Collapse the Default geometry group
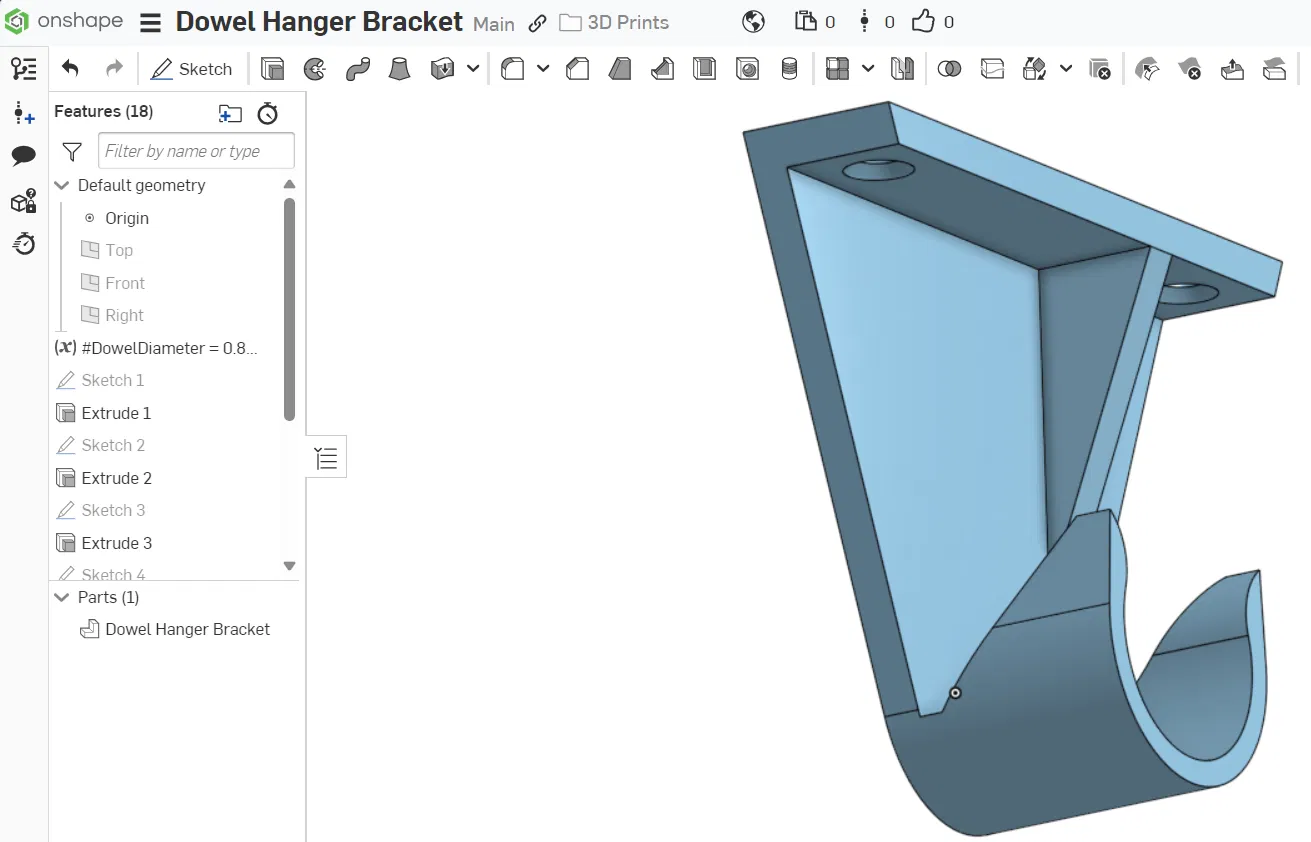This screenshot has width=1311, height=842. (x=62, y=186)
